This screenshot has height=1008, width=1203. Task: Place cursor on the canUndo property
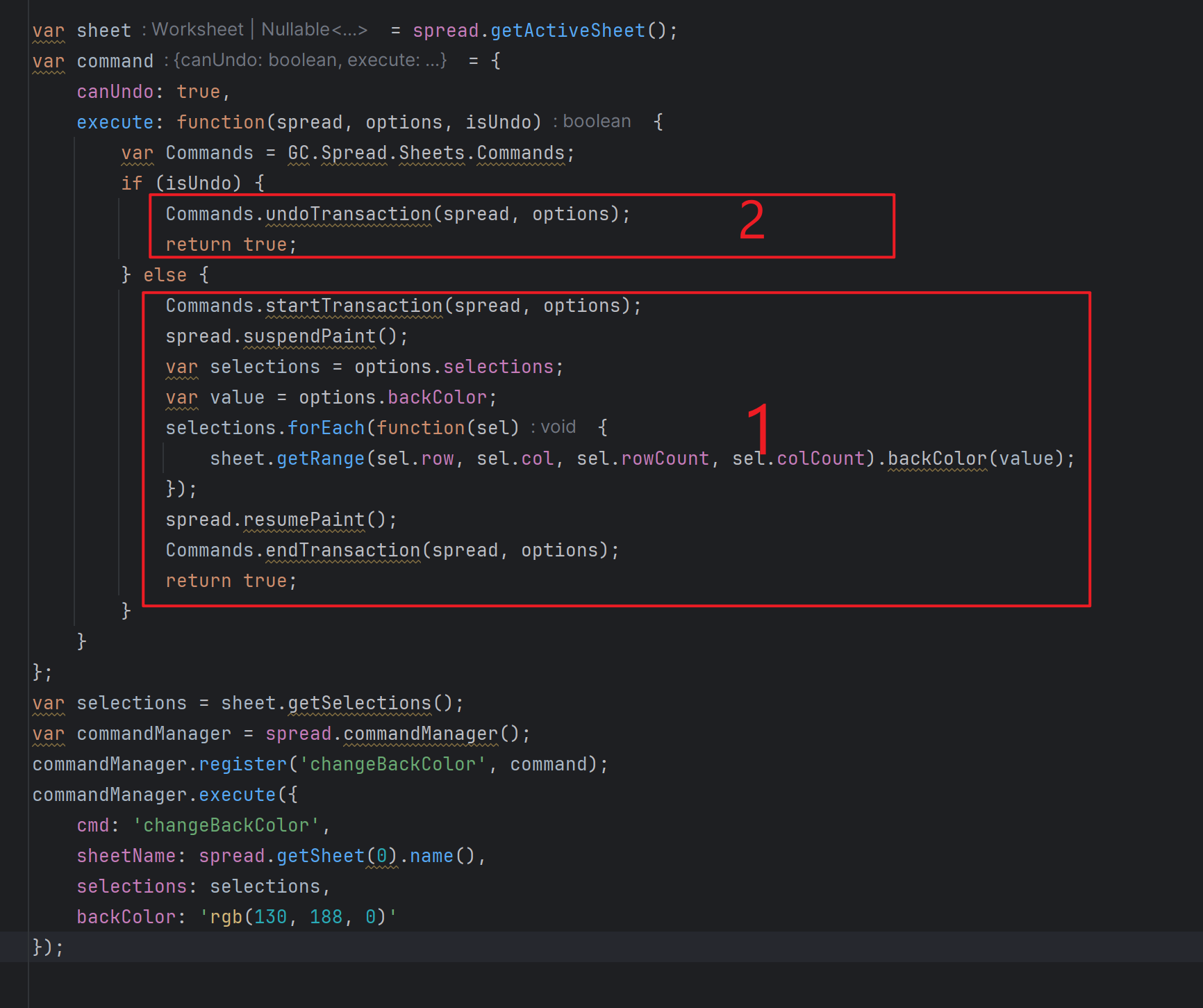[115, 92]
